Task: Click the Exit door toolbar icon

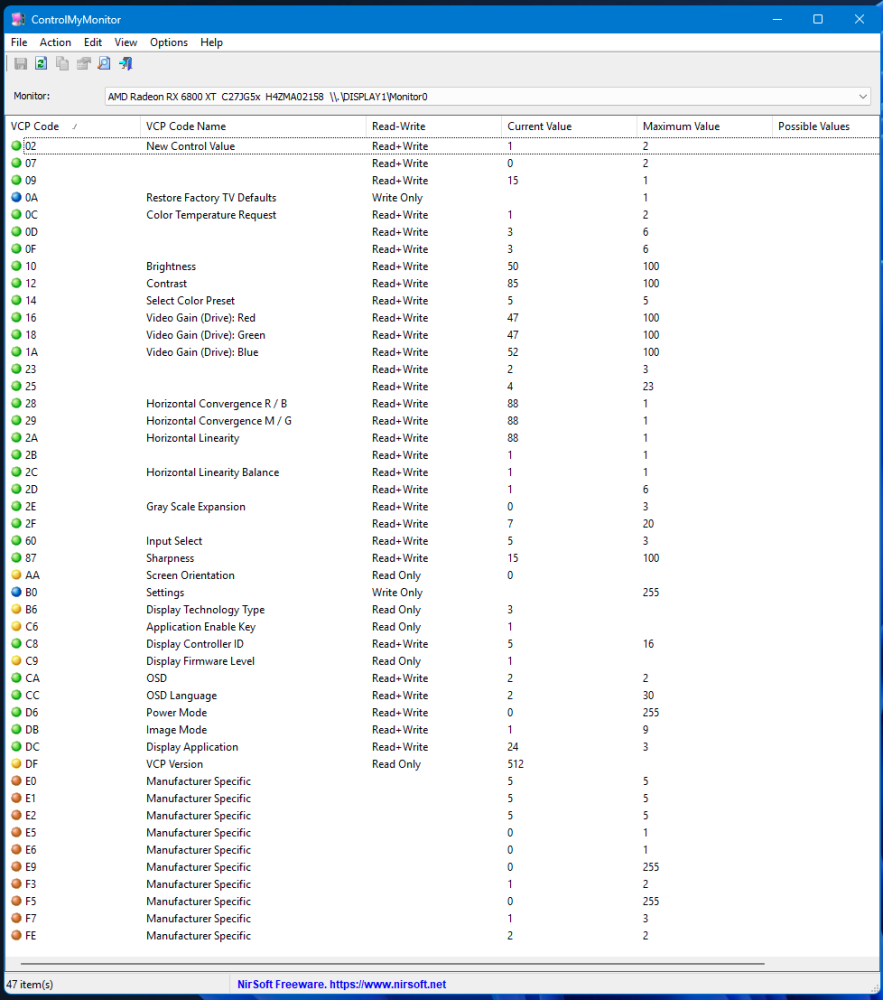Action: 125,64
